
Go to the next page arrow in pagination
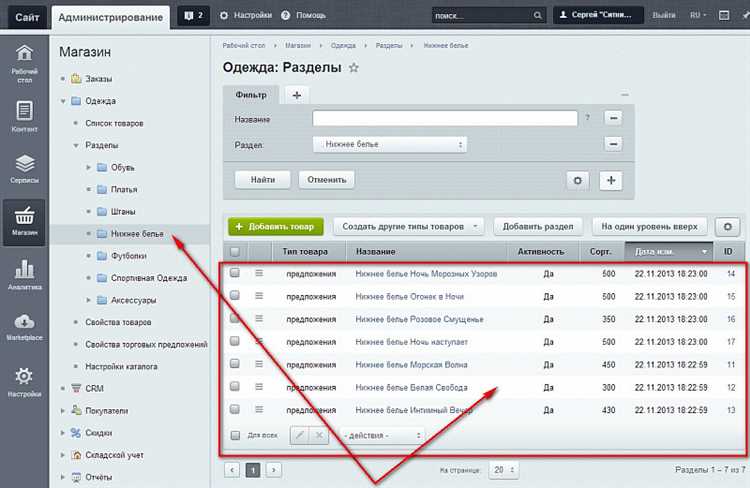click(x=274, y=470)
